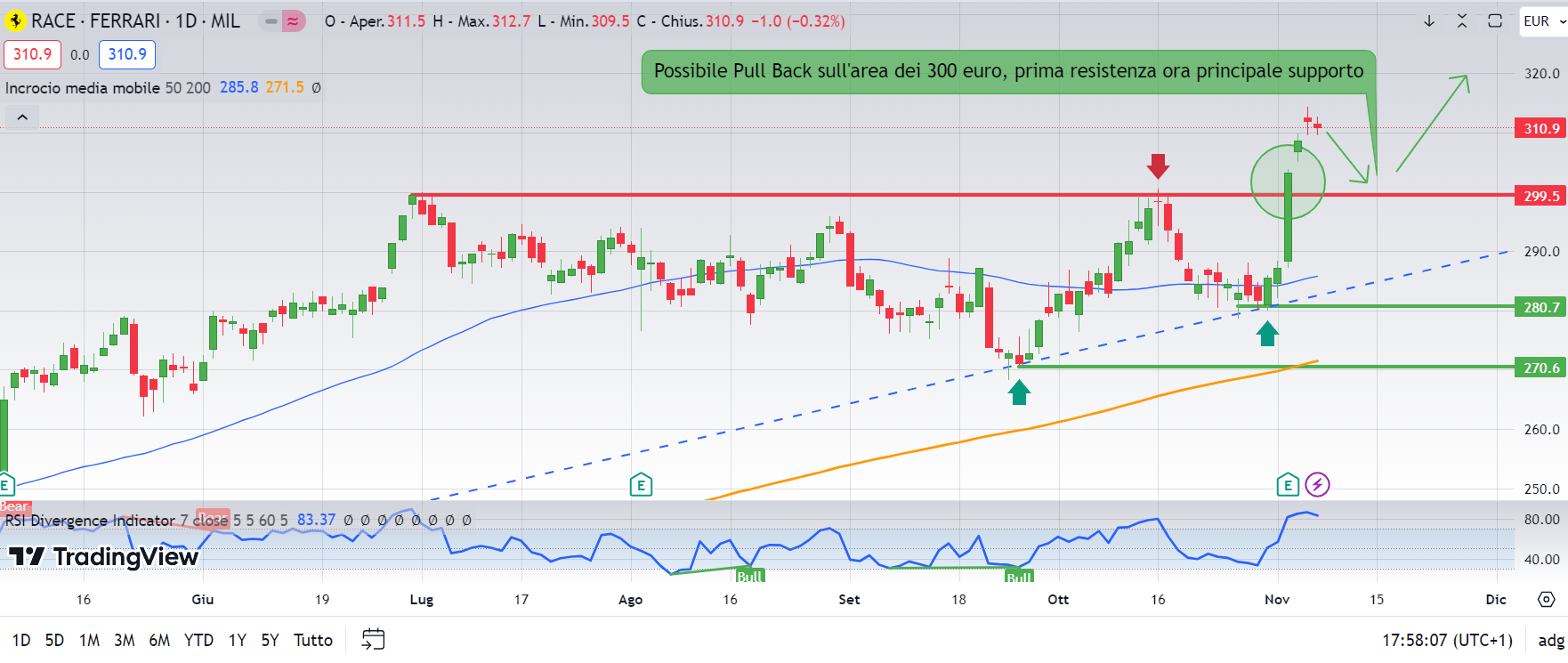
Task: Toggle the adg adjustment option
Action: point(1551,640)
